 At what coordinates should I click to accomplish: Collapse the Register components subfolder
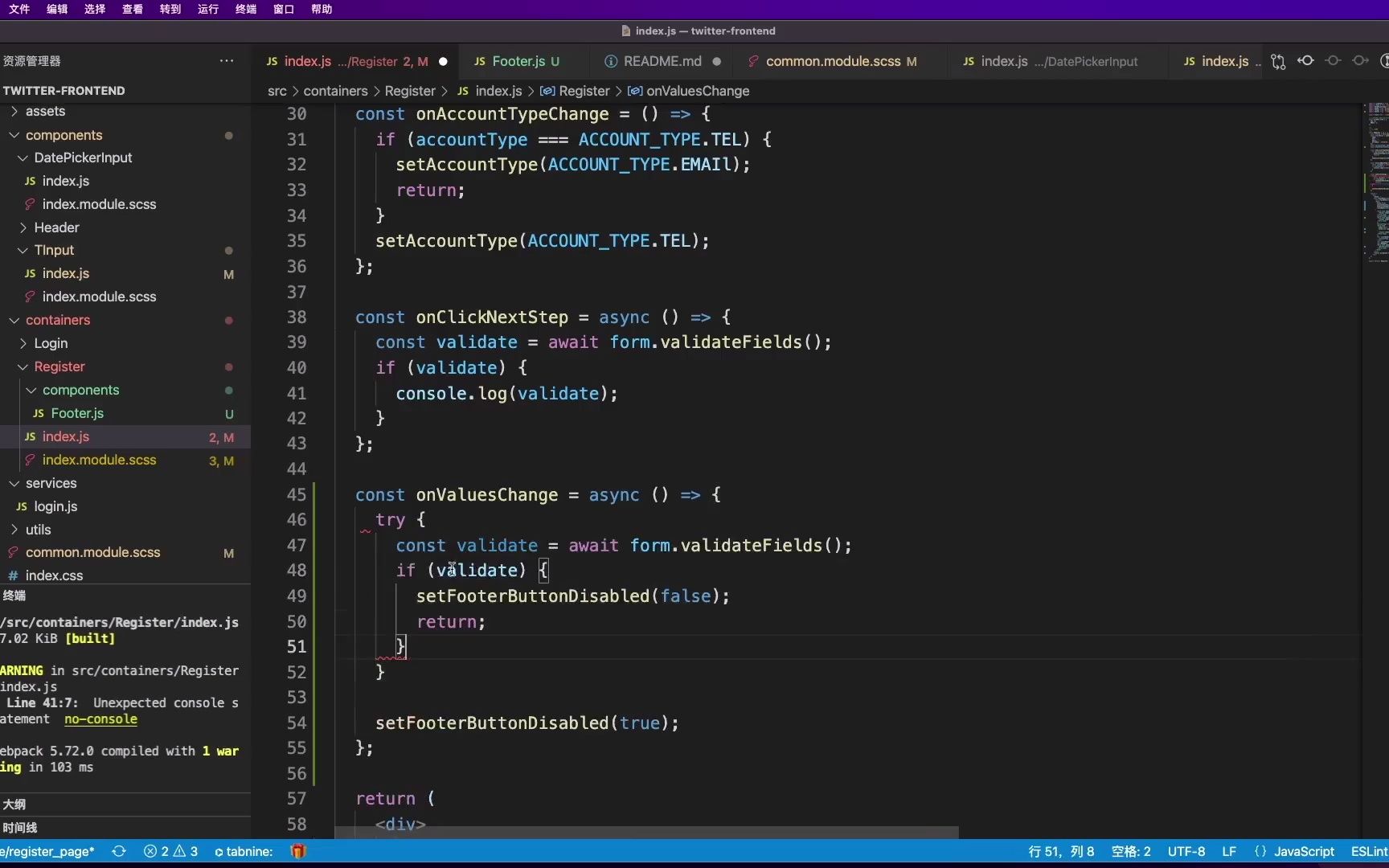125,390
